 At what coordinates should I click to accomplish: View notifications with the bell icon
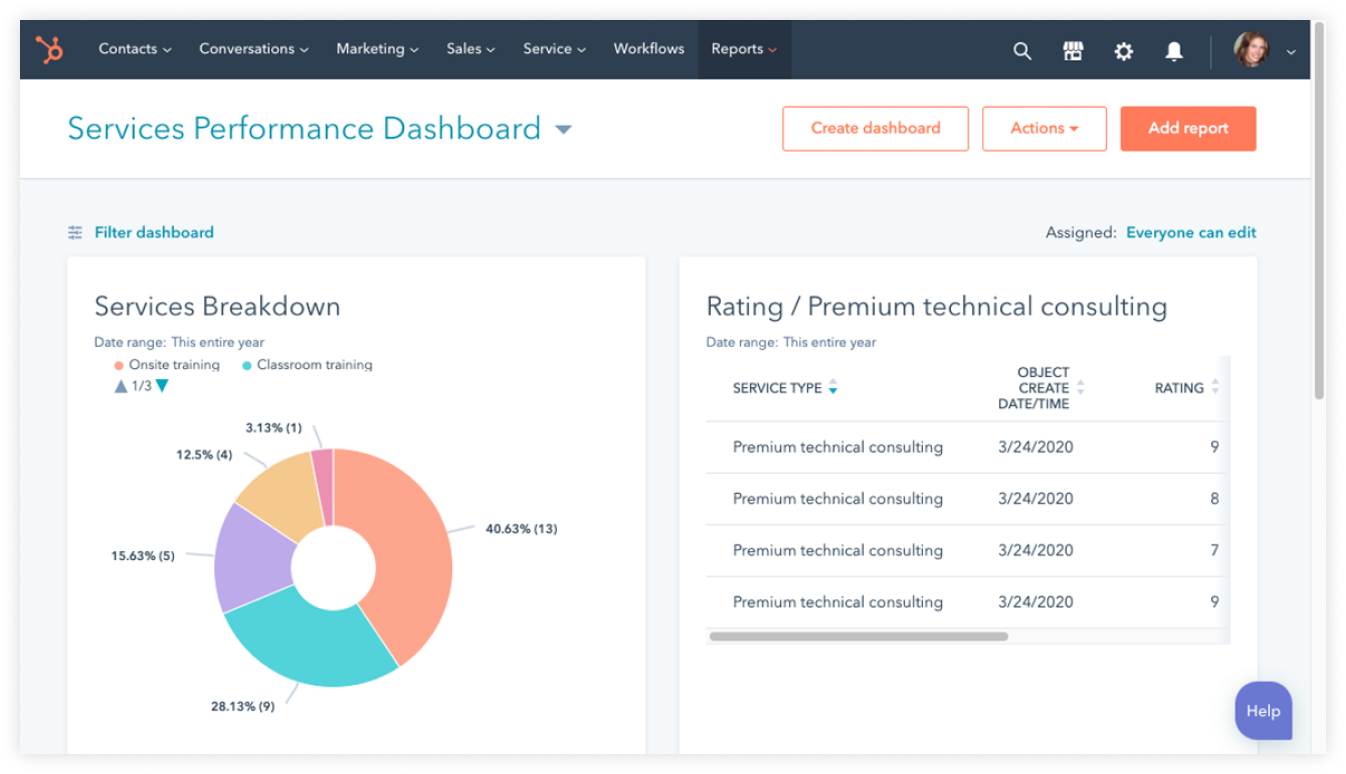pos(1174,50)
